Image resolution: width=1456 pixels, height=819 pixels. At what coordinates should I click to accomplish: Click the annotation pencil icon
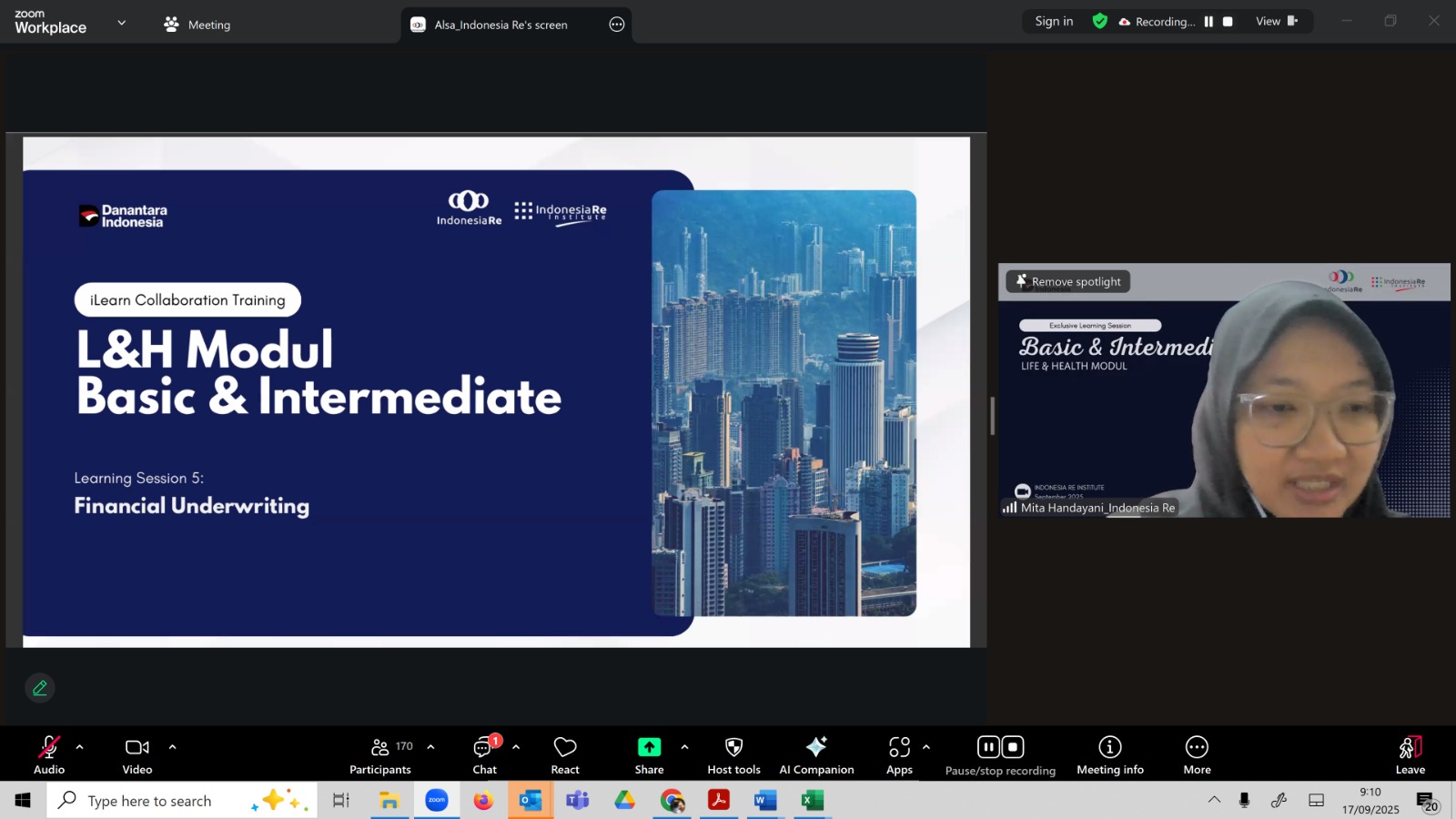pyautogui.click(x=40, y=688)
